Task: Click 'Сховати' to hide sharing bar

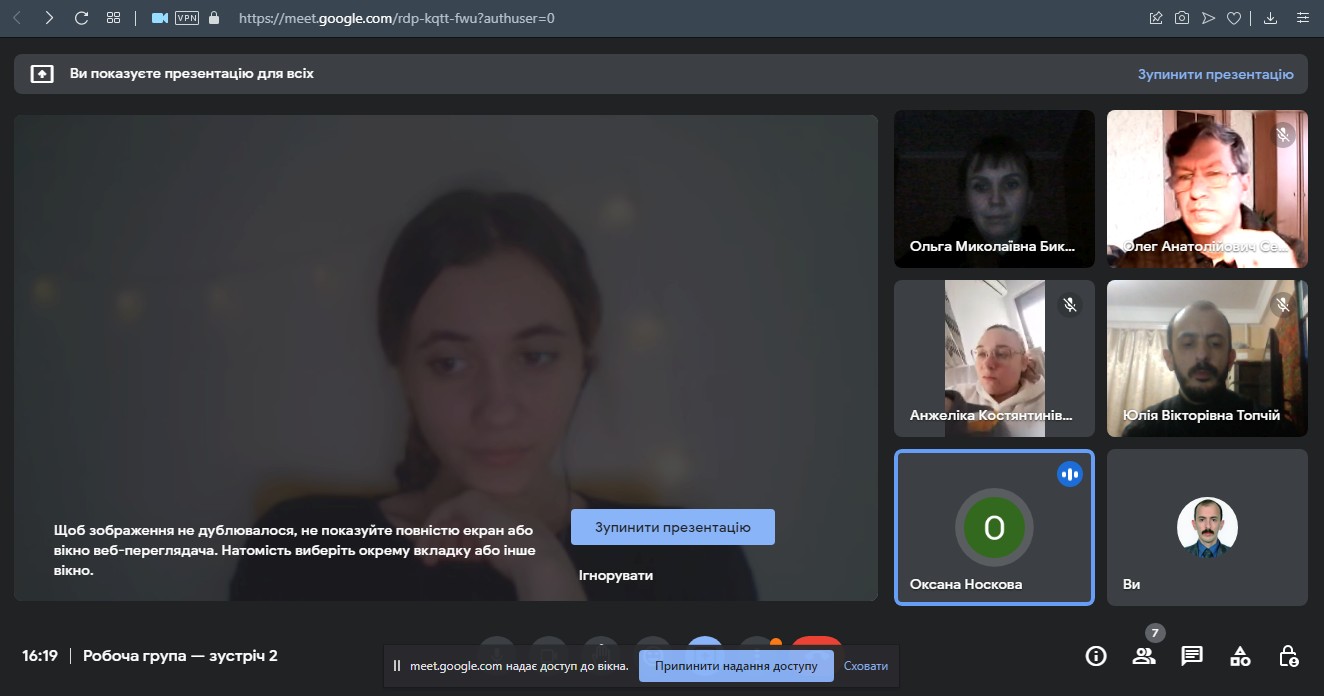Action: pyautogui.click(x=865, y=666)
